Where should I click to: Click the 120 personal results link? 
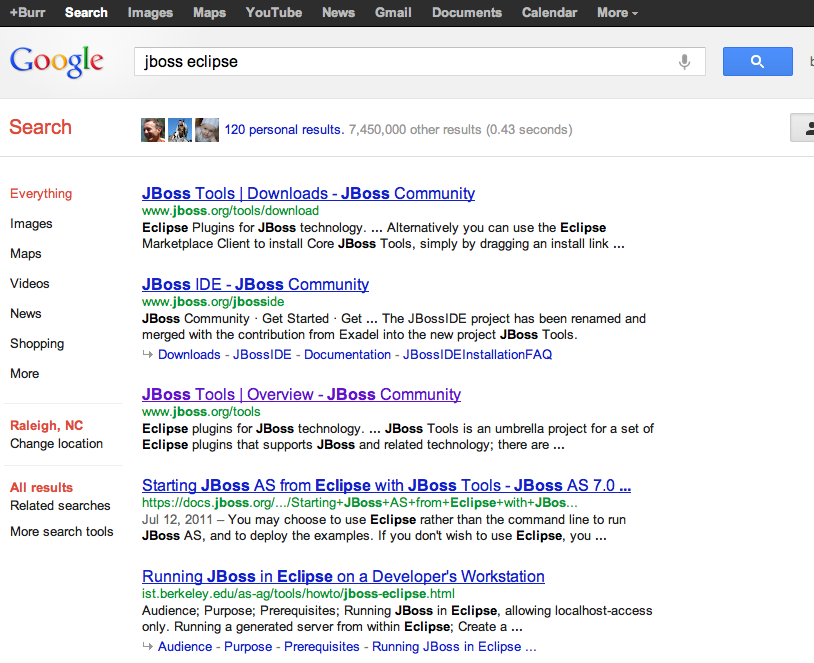click(284, 130)
